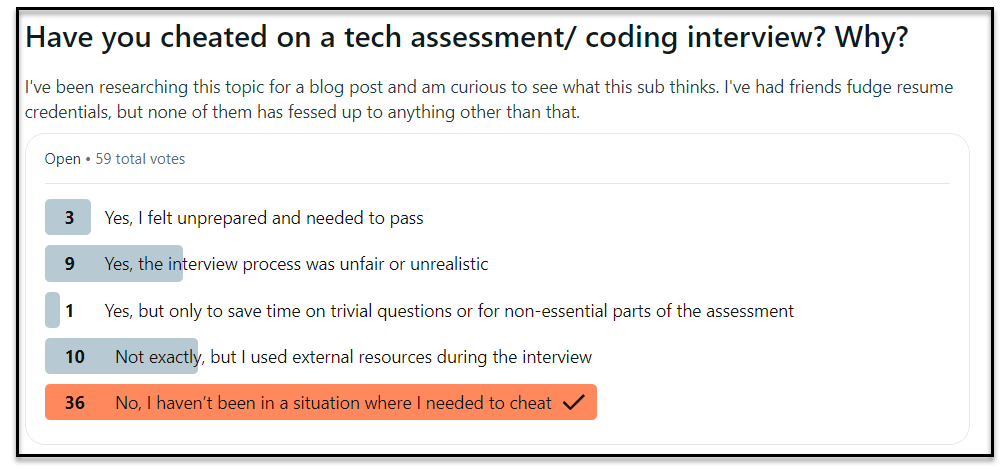Image resolution: width=1004 pixels, height=470 pixels.
Task: Click the 9 votes count badge
Action: (x=70, y=264)
